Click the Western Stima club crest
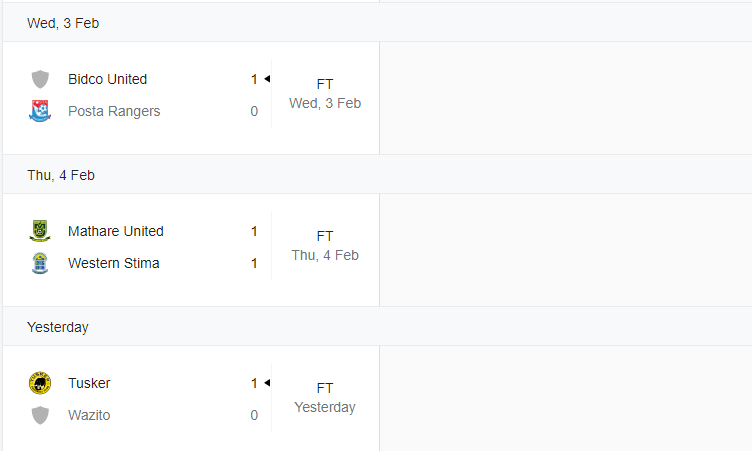The image size is (752, 451). click(40, 263)
